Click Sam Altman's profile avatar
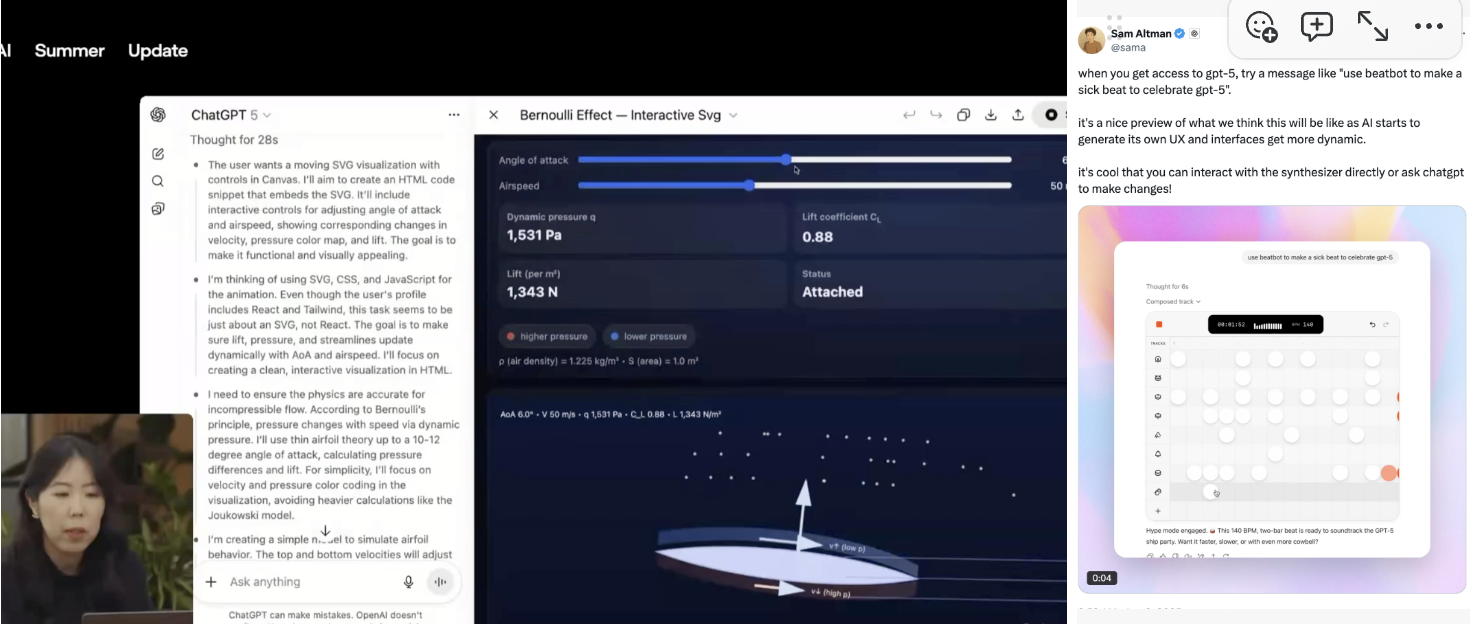Screen dimensions: 1470x624 tap(1091, 40)
